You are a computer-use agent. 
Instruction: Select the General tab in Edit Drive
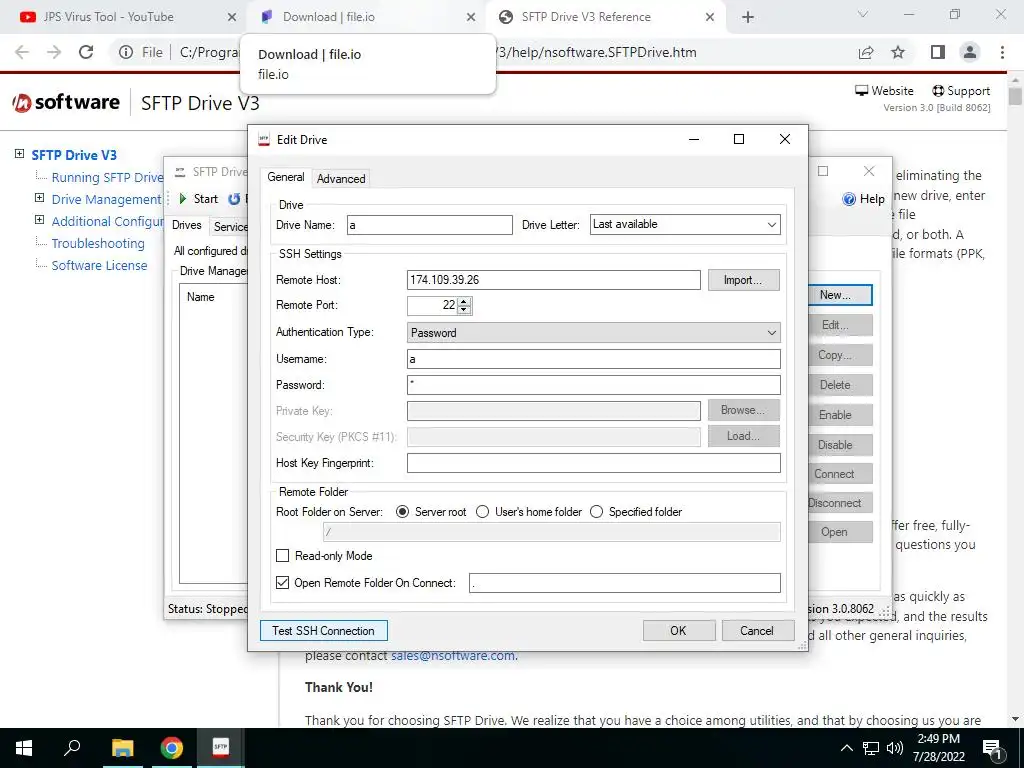(x=285, y=177)
